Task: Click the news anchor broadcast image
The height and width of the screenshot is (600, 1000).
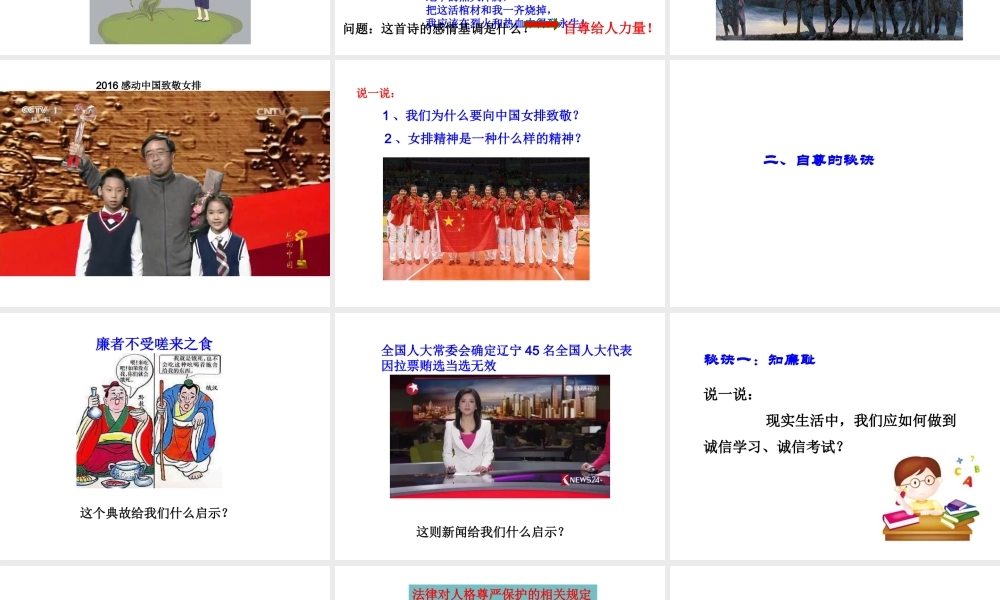Action: pyautogui.click(x=500, y=436)
